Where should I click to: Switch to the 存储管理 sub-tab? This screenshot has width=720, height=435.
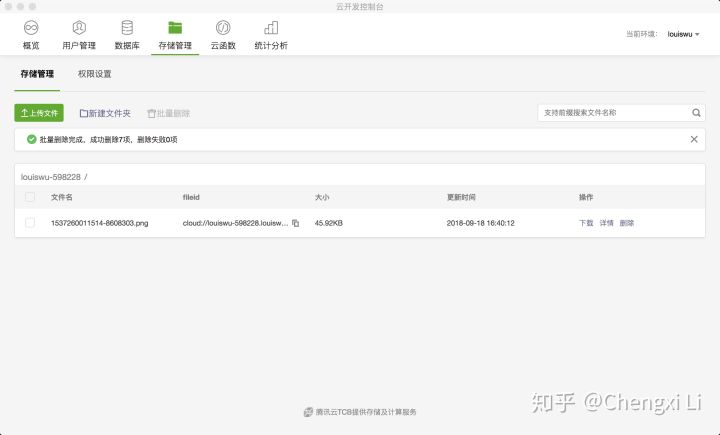(x=37, y=74)
